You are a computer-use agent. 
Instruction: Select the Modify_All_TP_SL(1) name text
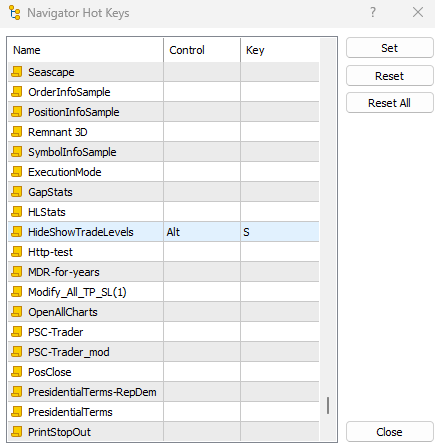pos(77,292)
